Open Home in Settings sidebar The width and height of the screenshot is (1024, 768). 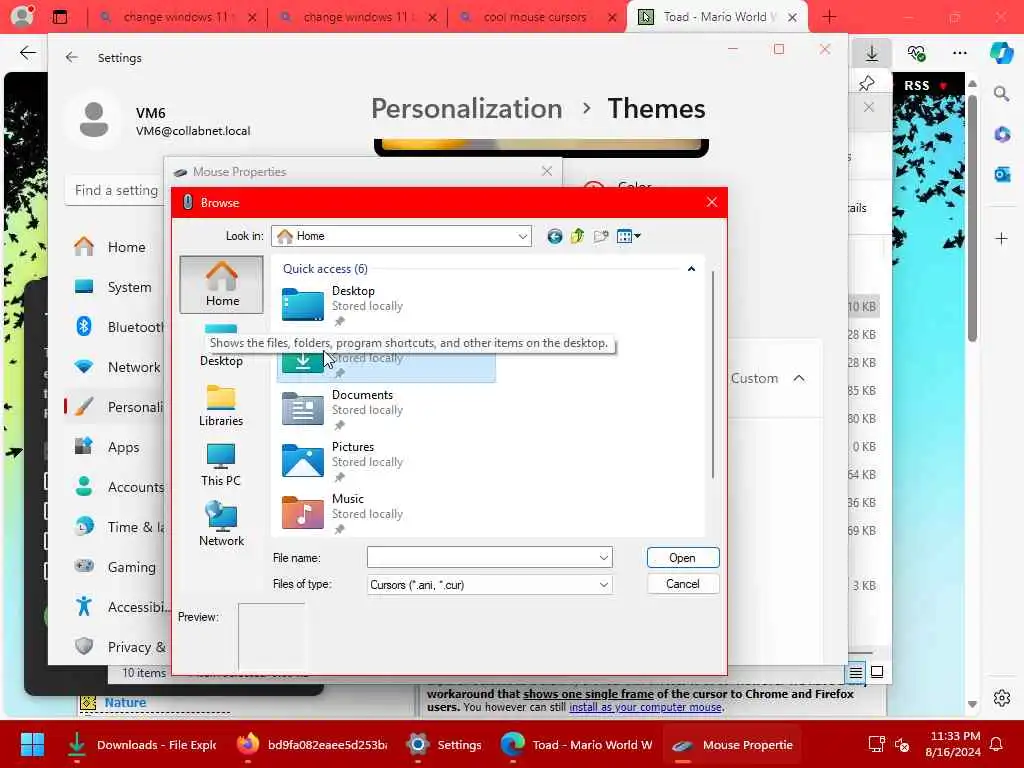click(116, 247)
